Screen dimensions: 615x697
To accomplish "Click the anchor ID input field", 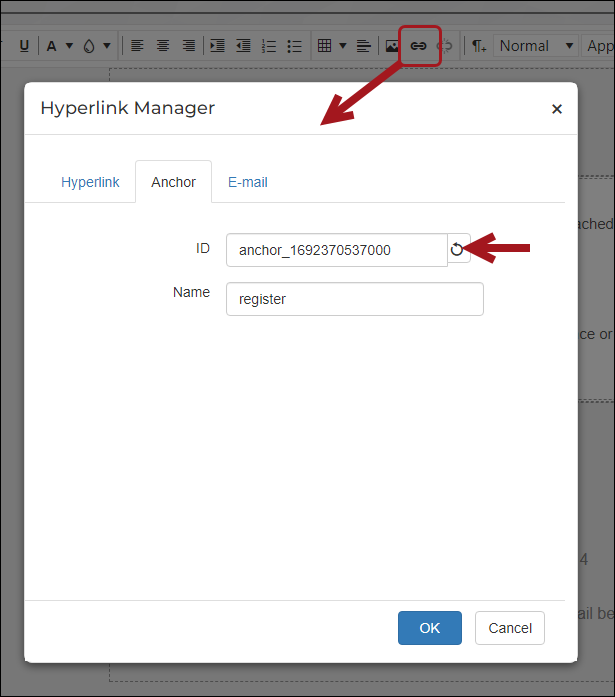I will [x=336, y=250].
